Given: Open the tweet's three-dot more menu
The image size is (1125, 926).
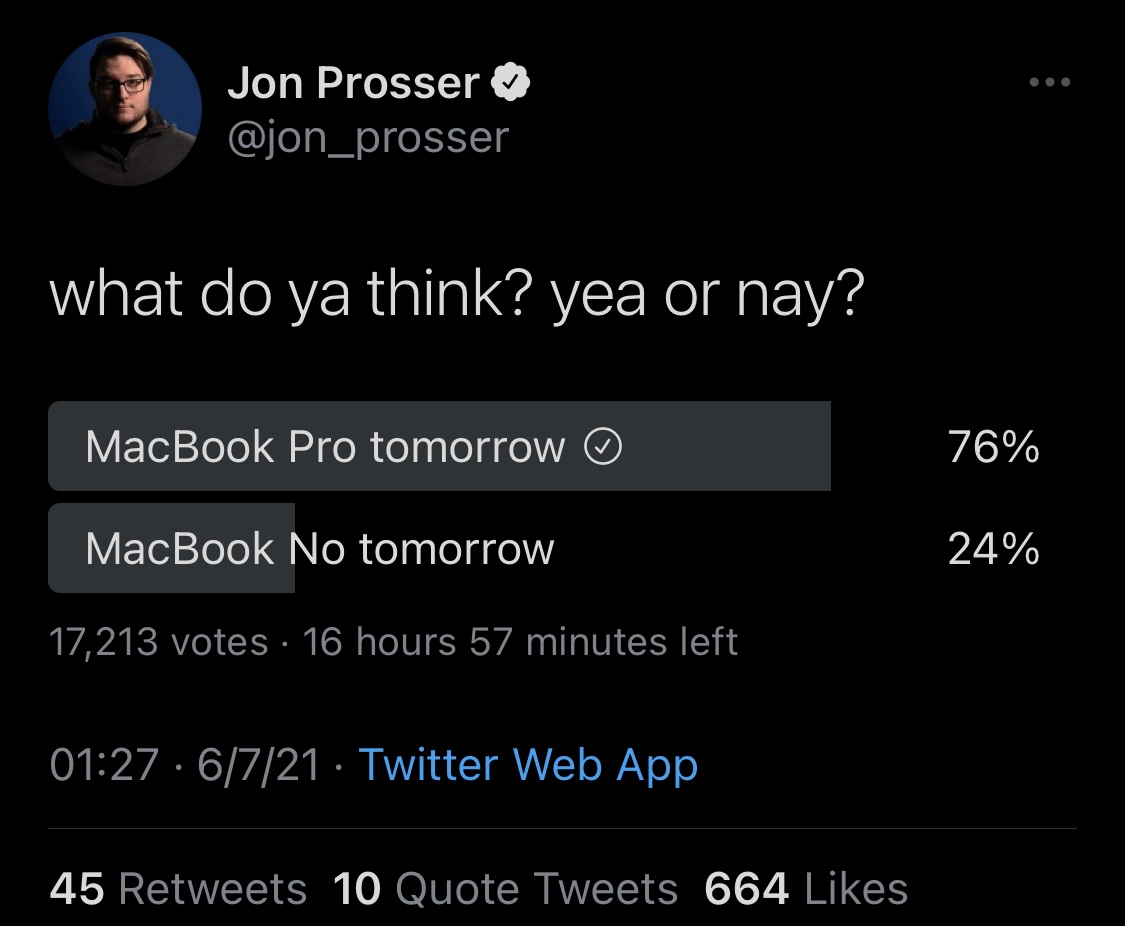Looking at the screenshot, I should click(1049, 83).
